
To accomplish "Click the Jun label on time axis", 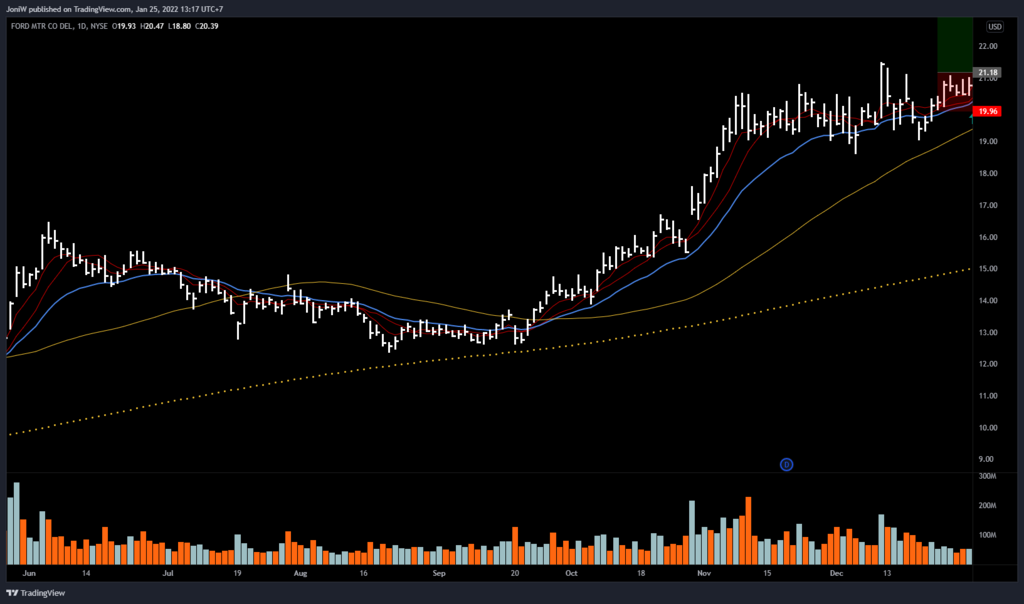I will pos(28,575).
